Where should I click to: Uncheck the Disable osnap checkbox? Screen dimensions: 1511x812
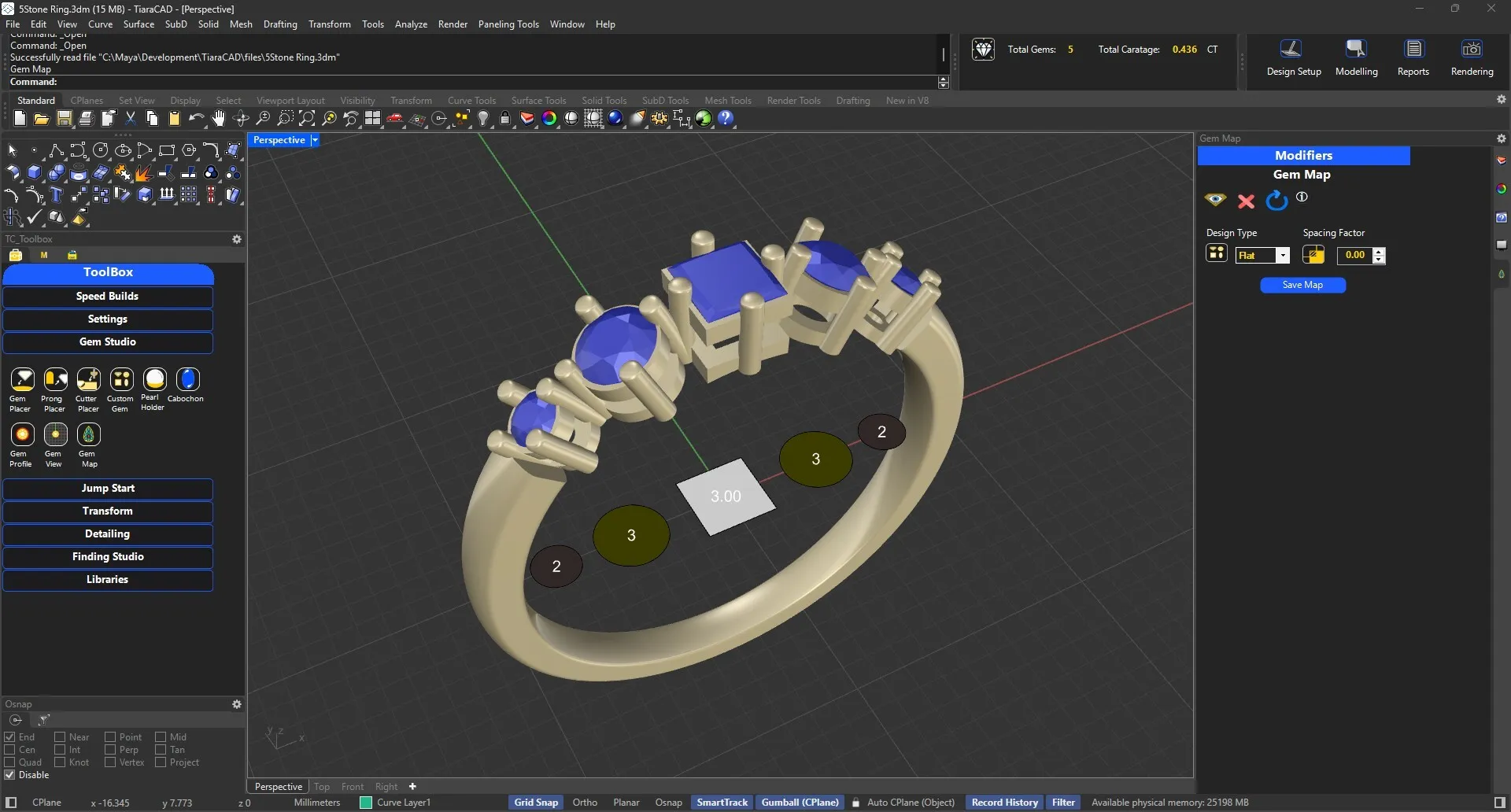10,775
